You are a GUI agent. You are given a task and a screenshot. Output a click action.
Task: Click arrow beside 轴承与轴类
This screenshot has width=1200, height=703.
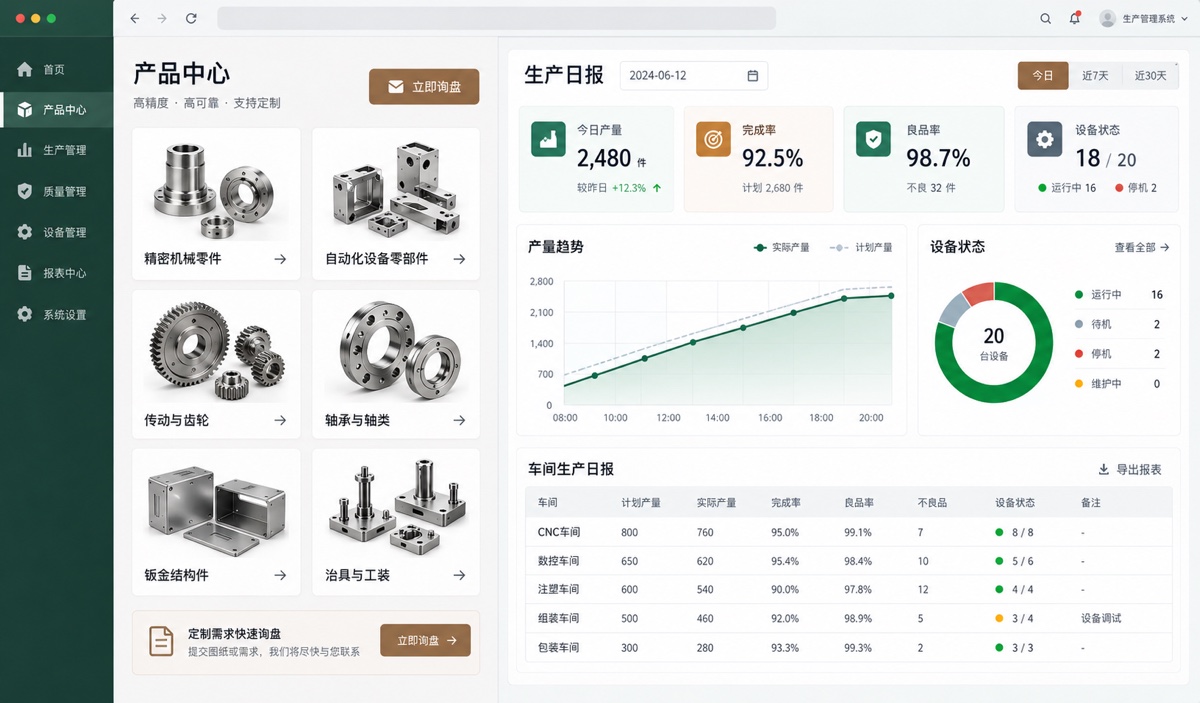pos(459,421)
